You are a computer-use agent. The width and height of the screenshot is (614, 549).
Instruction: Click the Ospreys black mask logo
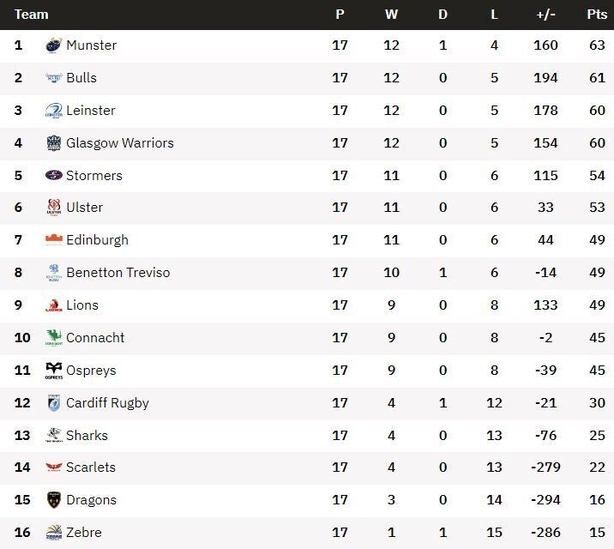tap(54, 370)
